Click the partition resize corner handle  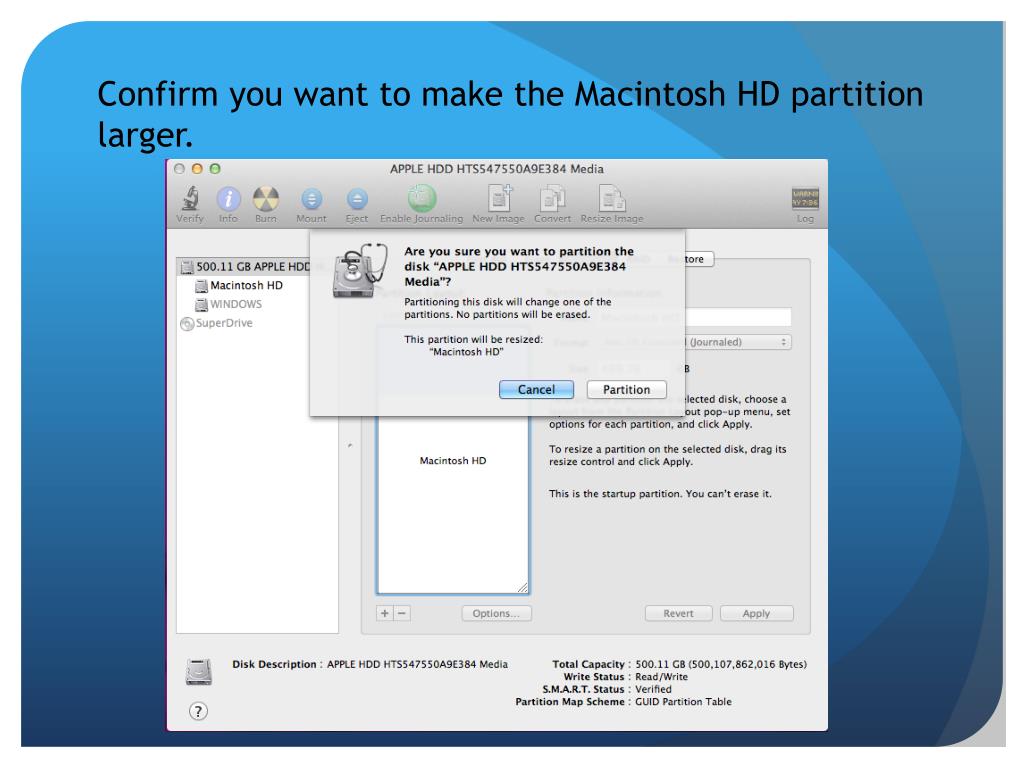point(522,588)
